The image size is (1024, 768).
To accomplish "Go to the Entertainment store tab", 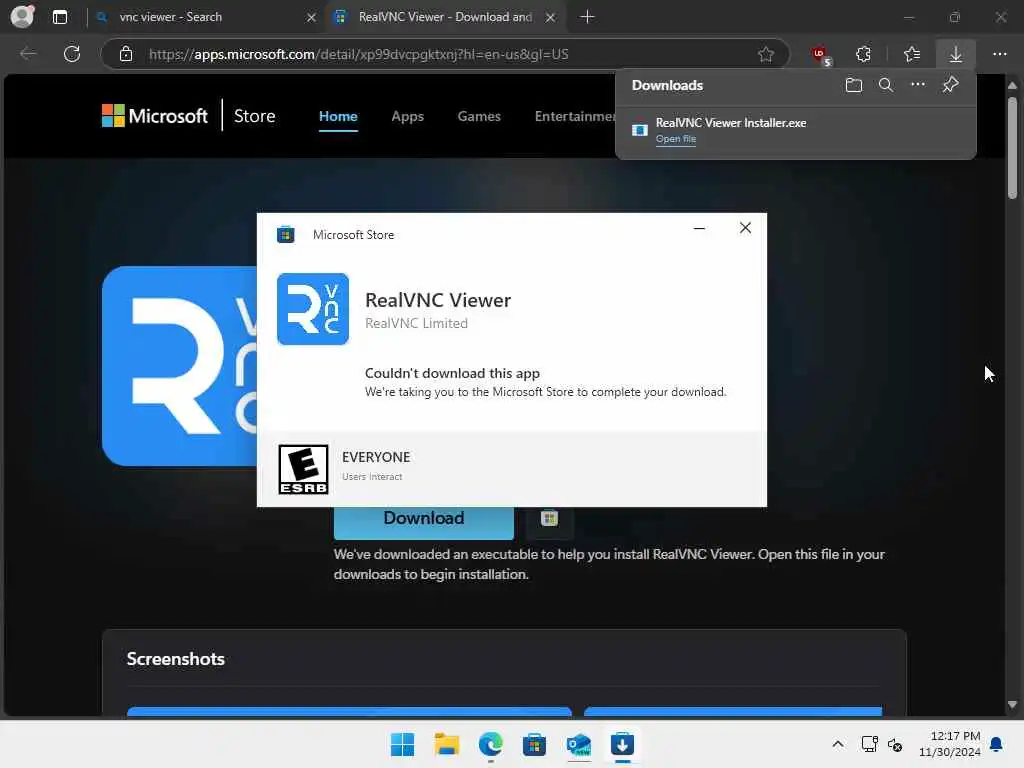I will [574, 116].
